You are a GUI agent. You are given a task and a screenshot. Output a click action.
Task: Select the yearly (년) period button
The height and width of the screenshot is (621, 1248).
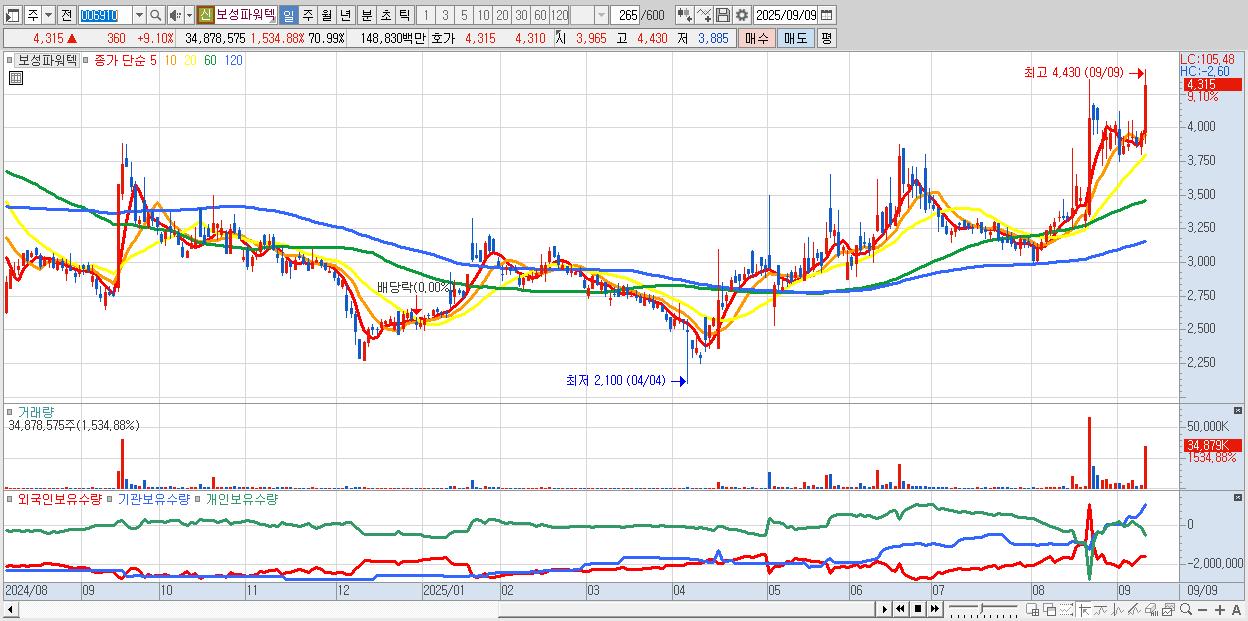pos(345,15)
